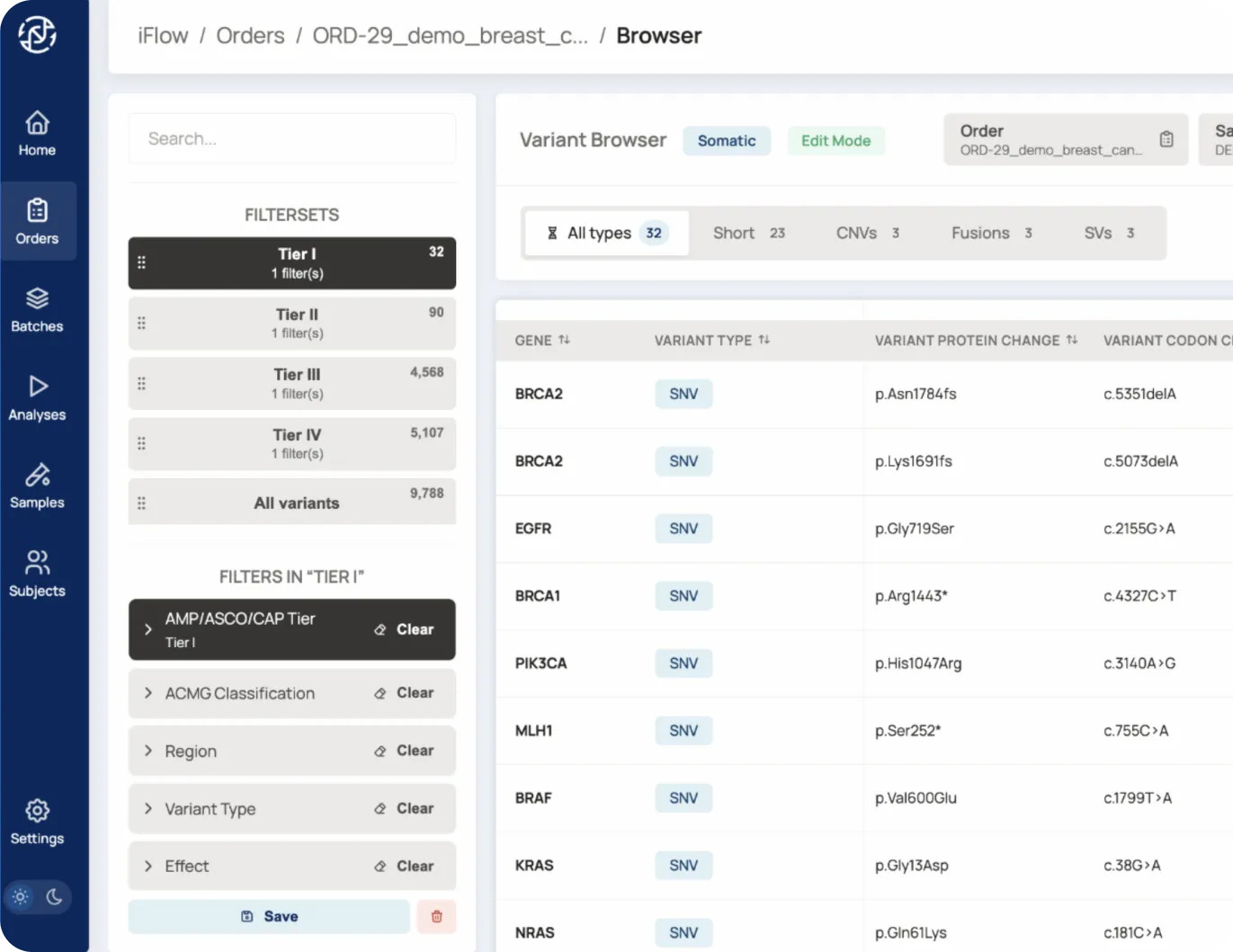Switch to light theme sun icon
The width and height of the screenshot is (1233, 952).
(21, 896)
